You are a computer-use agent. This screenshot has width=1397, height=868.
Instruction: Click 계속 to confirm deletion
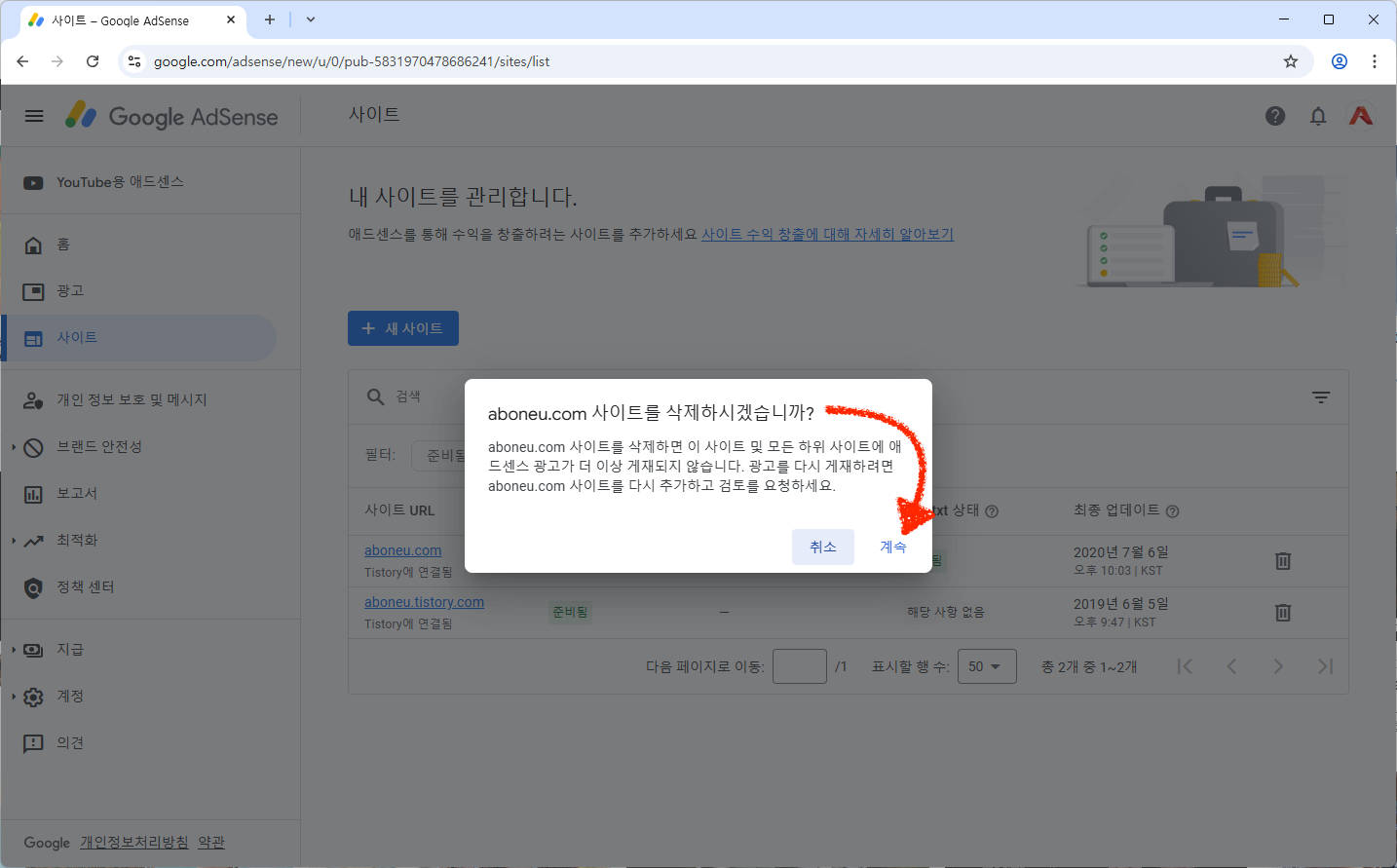click(x=893, y=547)
